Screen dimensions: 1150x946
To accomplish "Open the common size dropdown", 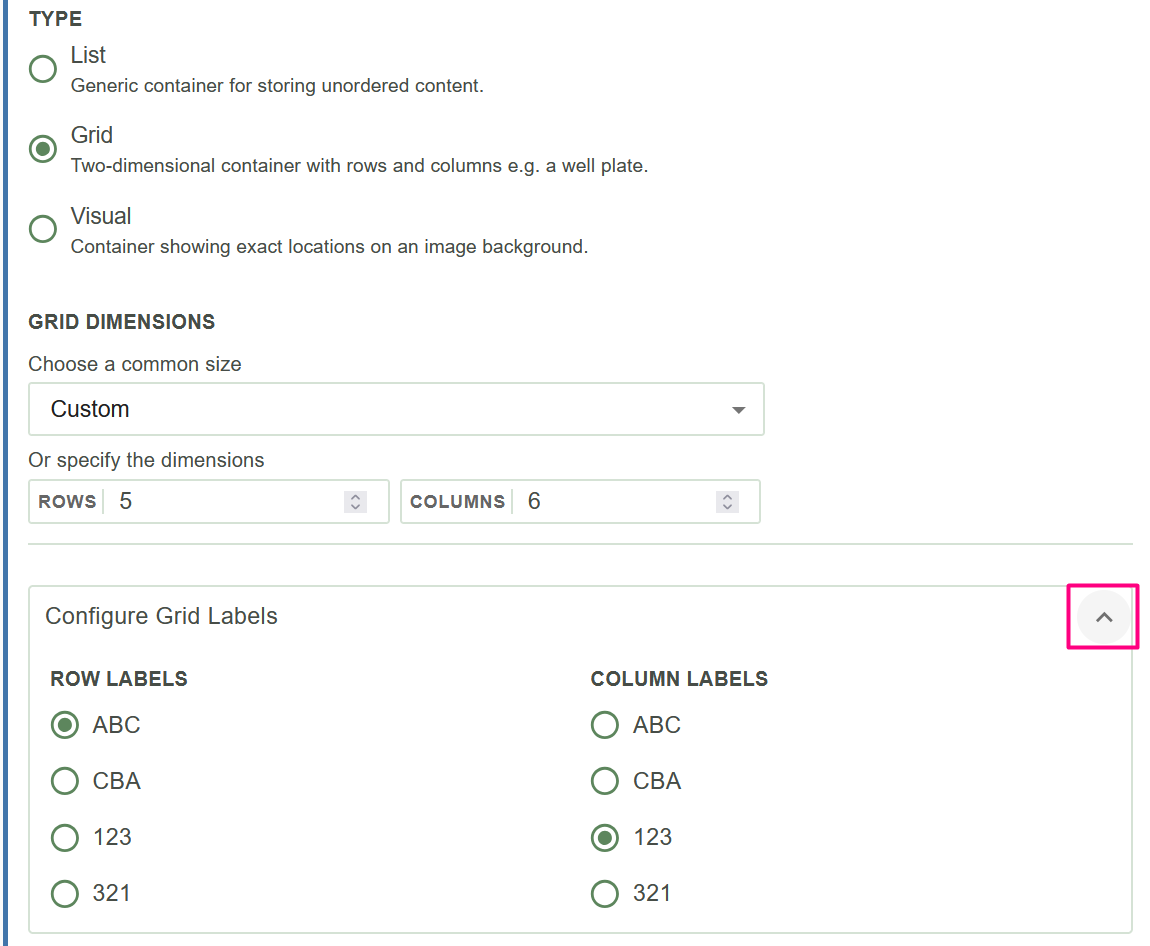I will [x=396, y=409].
